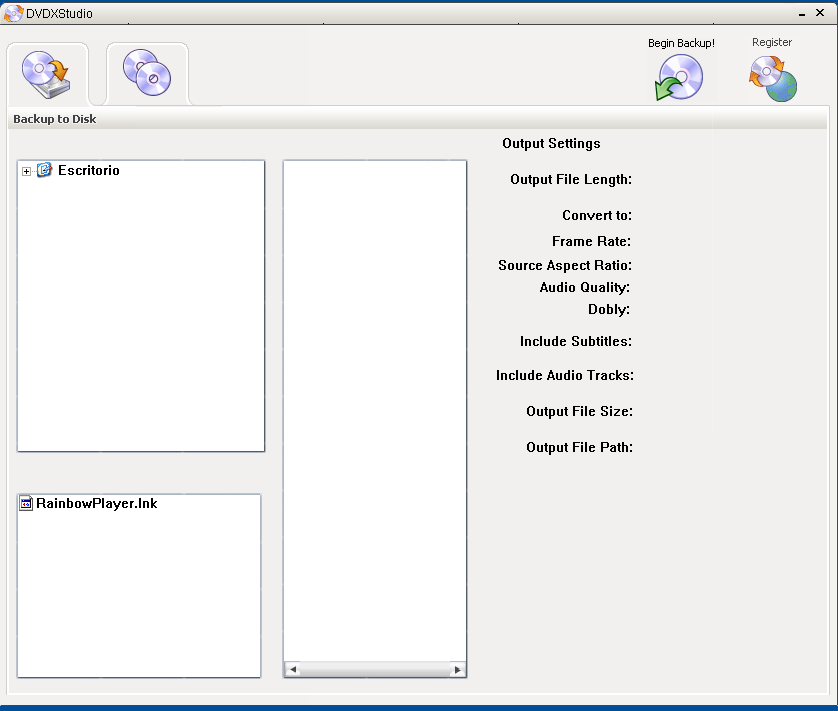The height and width of the screenshot is (711, 838).
Task: Click the Convert to label
Action: [597, 215]
